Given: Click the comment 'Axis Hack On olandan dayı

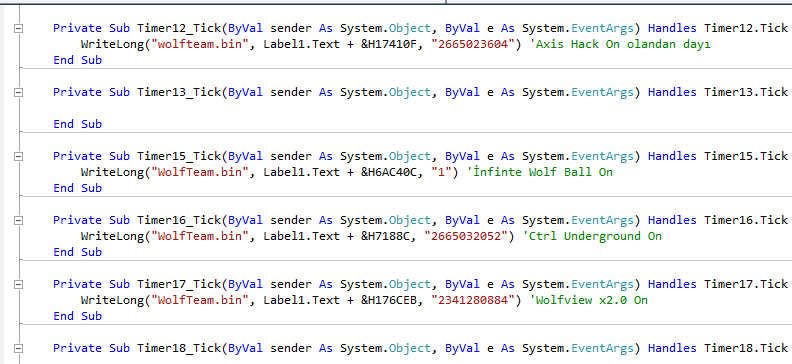Looking at the screenshot, I should [620, 44].
